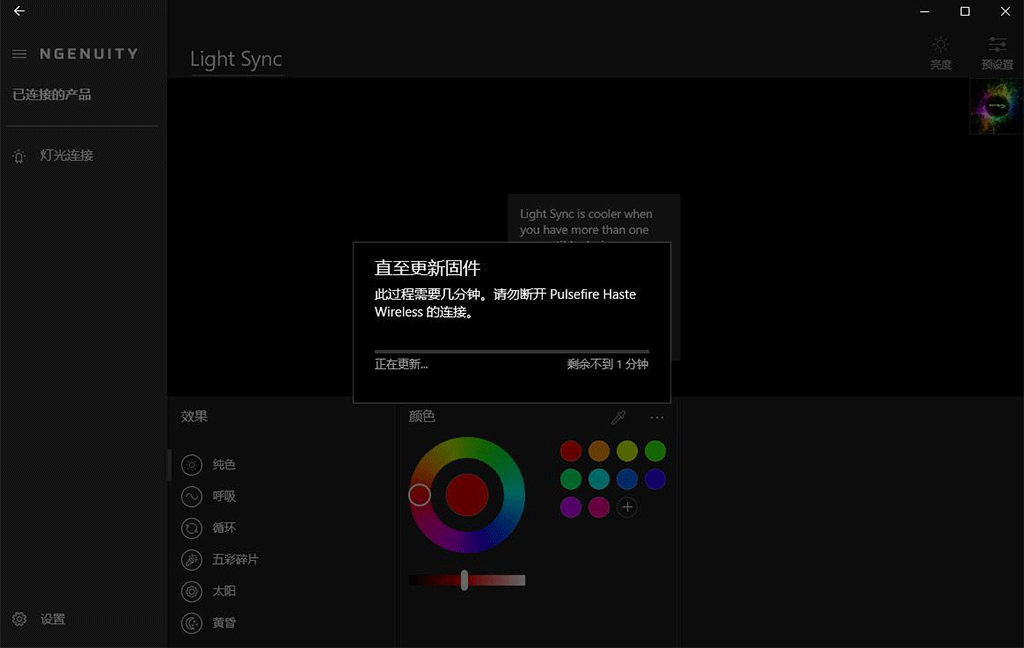Pick the magenta color swatch
The width and height of the screenshot is (1024, 648).
coord(599,507)
